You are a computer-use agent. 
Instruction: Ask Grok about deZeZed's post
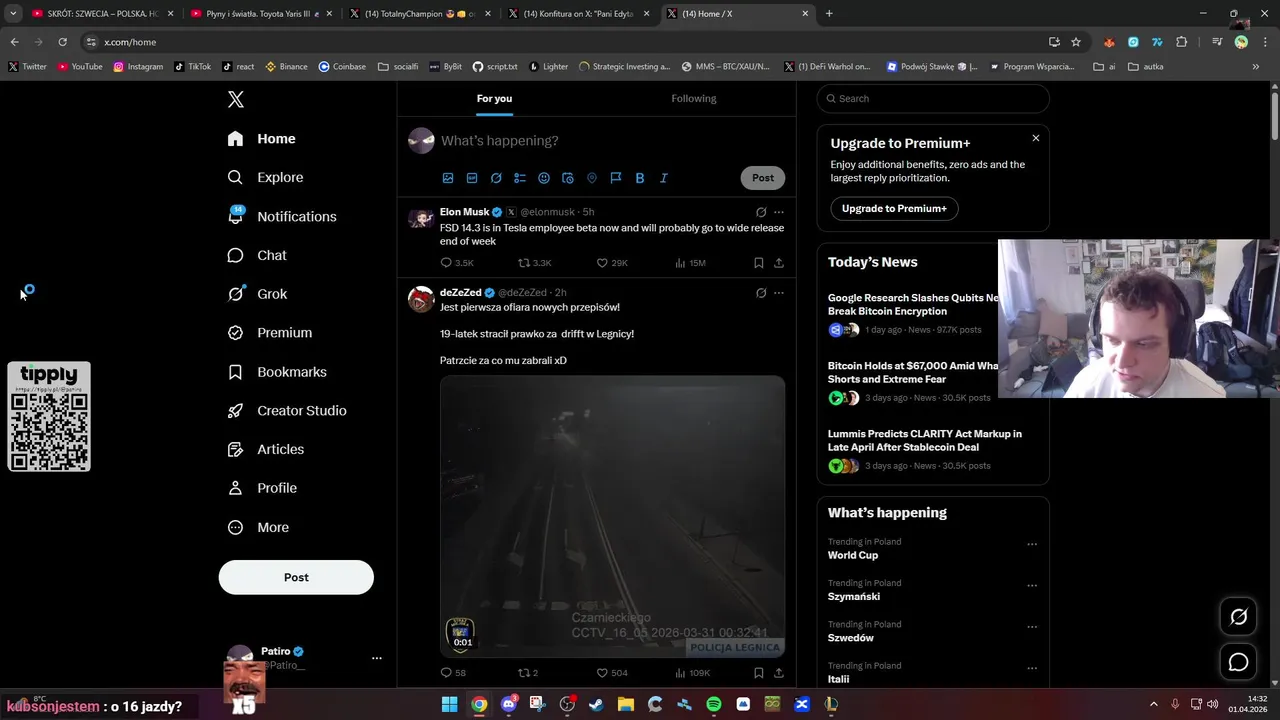click(x=761, y=293)
